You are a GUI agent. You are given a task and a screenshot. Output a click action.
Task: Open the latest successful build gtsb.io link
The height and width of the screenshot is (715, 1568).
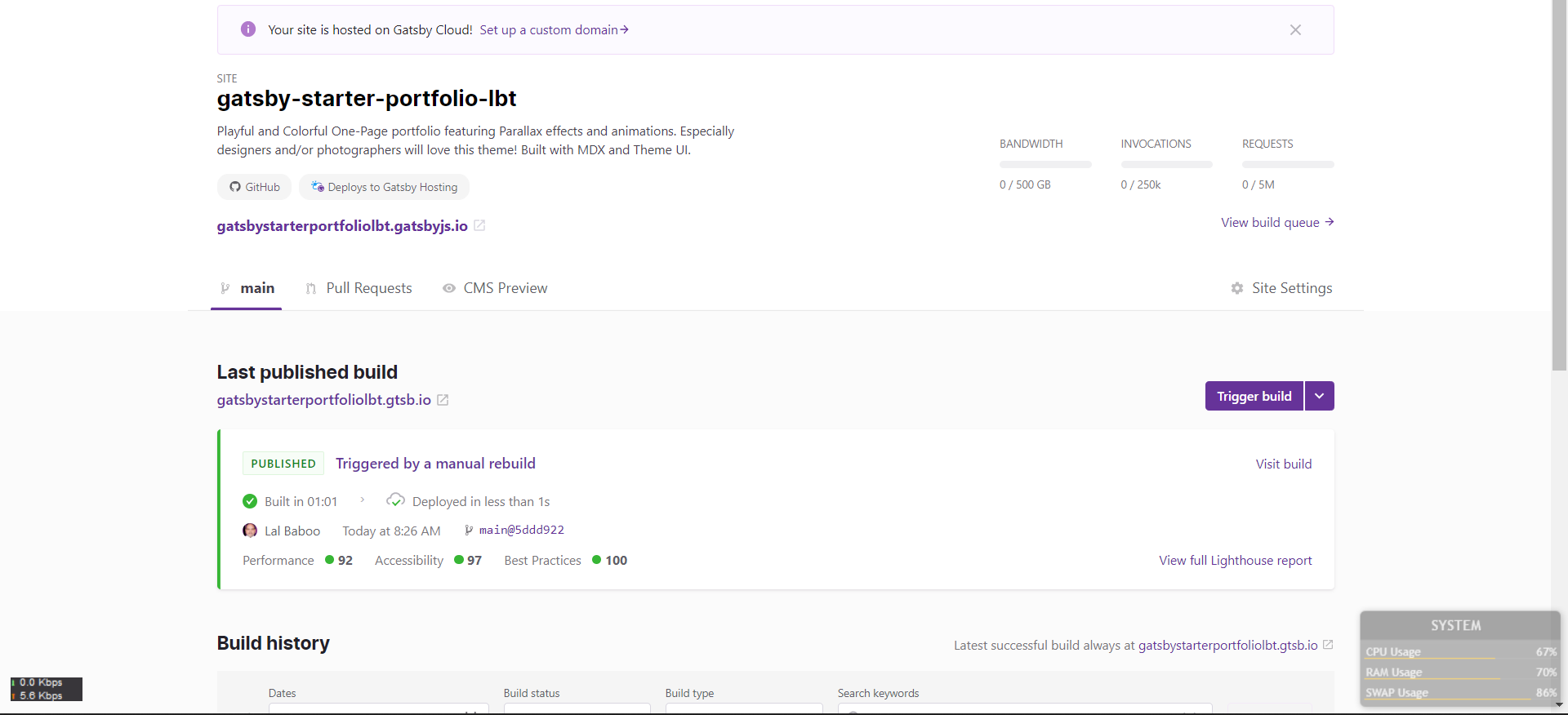pyautogui.click(x=1228, y=645)
